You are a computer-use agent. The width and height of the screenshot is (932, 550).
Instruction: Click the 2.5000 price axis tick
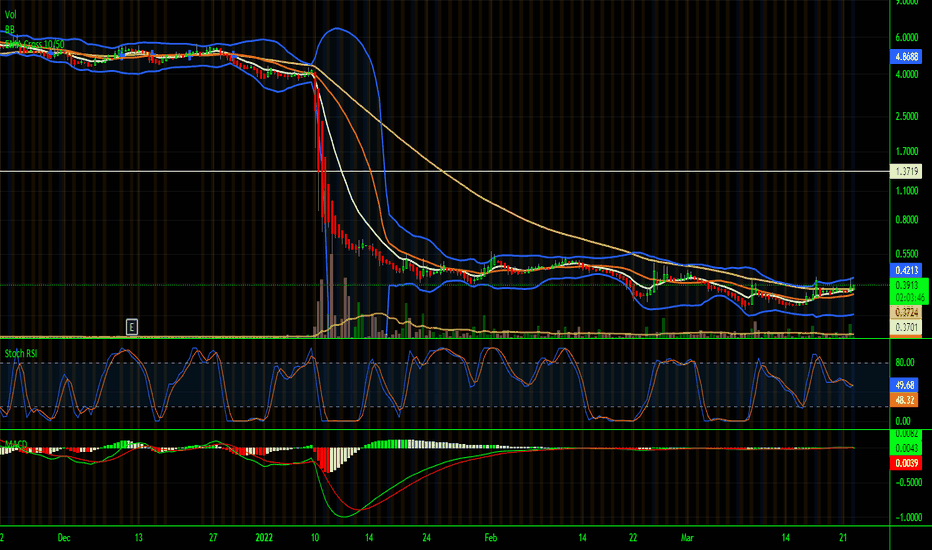point(907,116)
